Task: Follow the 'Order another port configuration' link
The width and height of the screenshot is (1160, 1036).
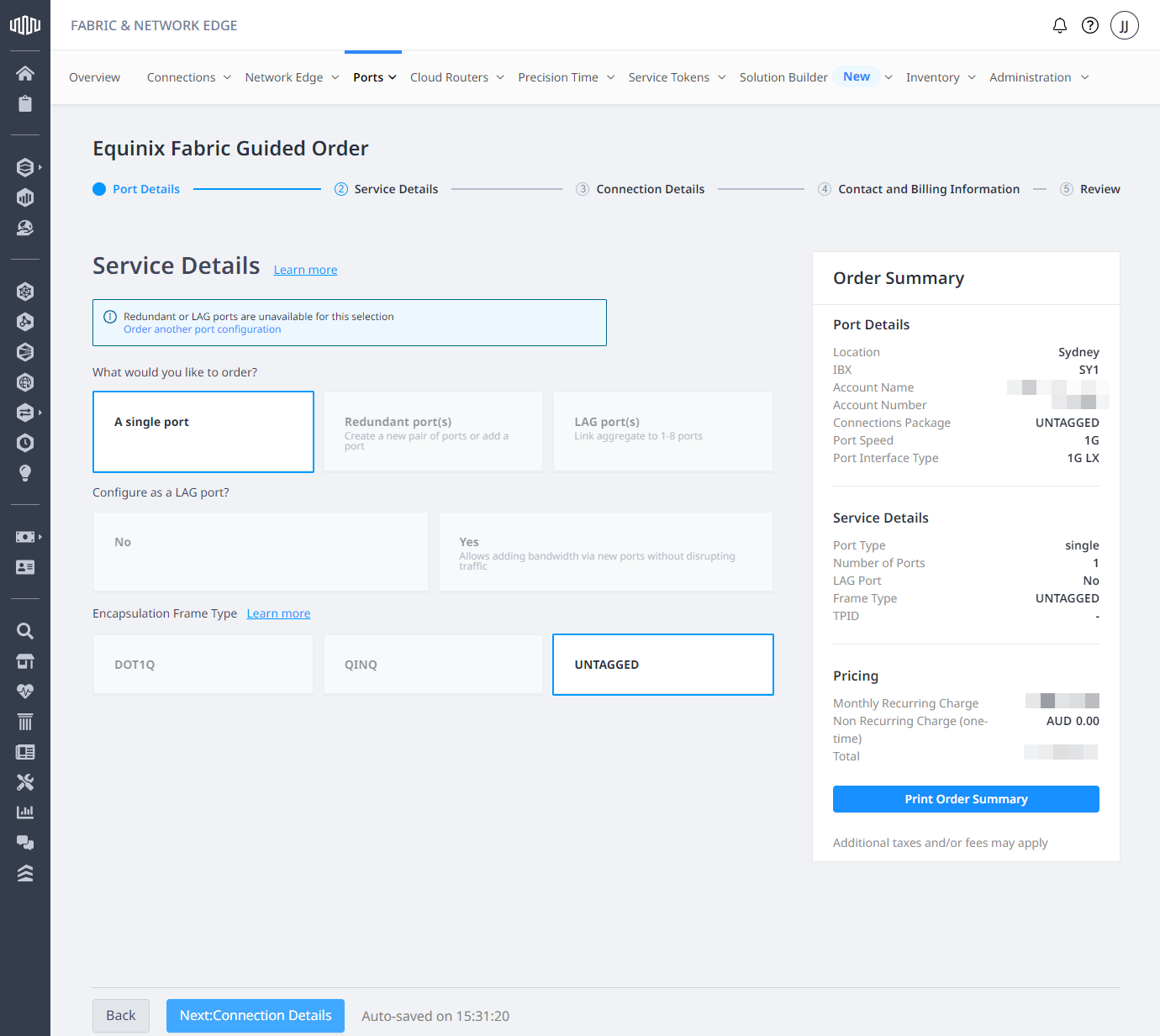Action: [x=202, y=329]
